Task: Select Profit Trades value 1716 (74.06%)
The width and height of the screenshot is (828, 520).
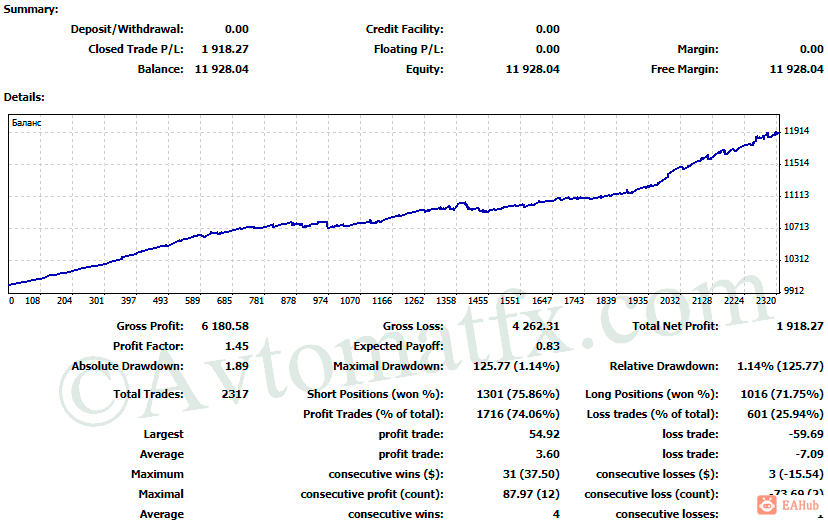Action: (x=518, y=414)
